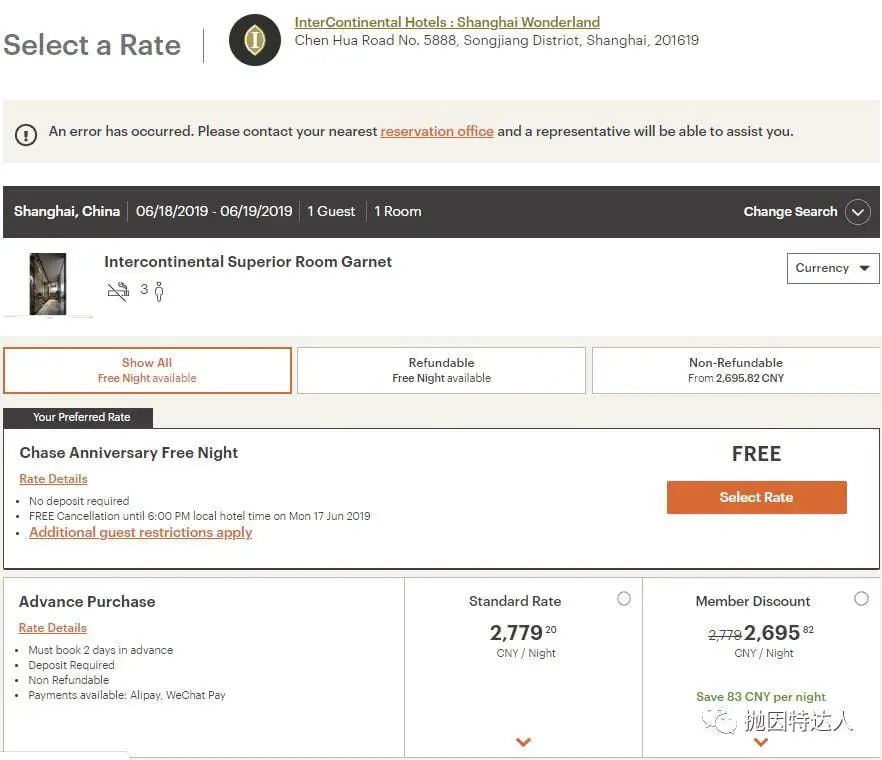882x760 pixels.
Task: Click the 2,695 Member Discount price
Action: (x=778, y=633)
